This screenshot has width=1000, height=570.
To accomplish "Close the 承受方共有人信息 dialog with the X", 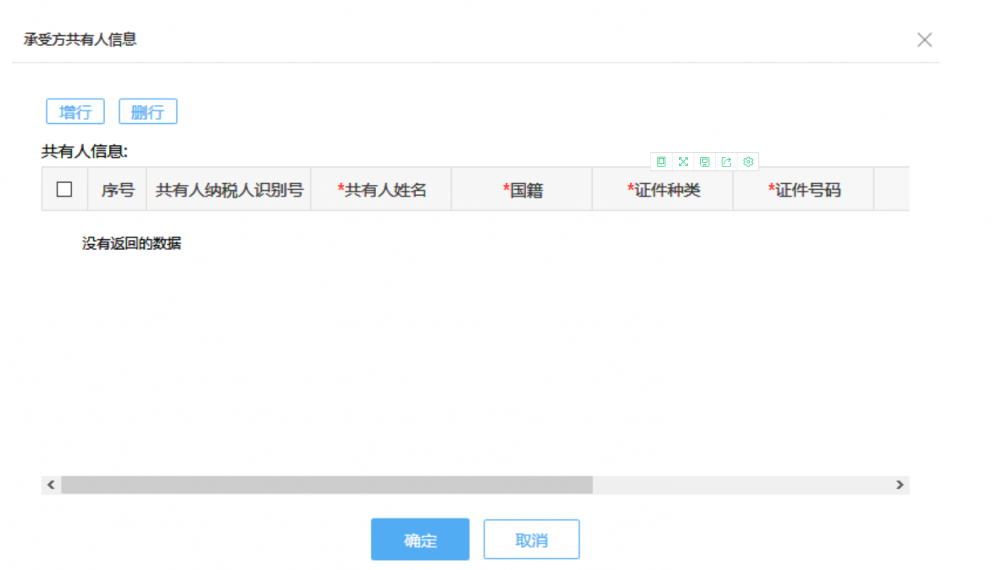I will point(924,40).
